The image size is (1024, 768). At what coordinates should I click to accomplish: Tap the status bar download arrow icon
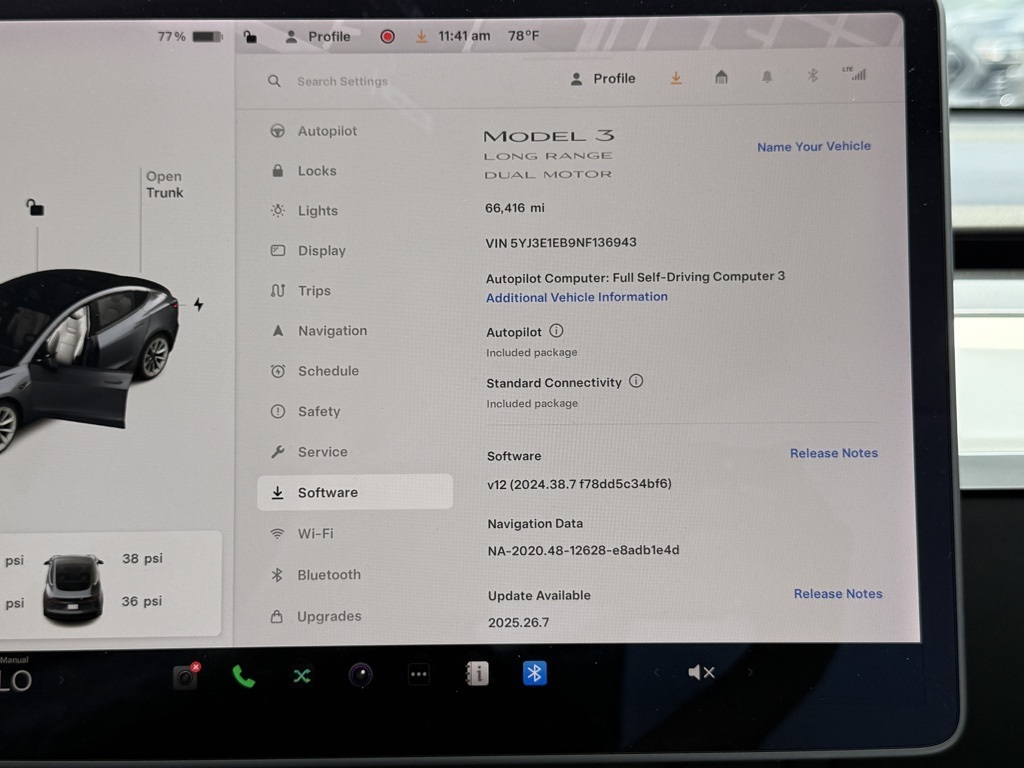coord(422,37)
